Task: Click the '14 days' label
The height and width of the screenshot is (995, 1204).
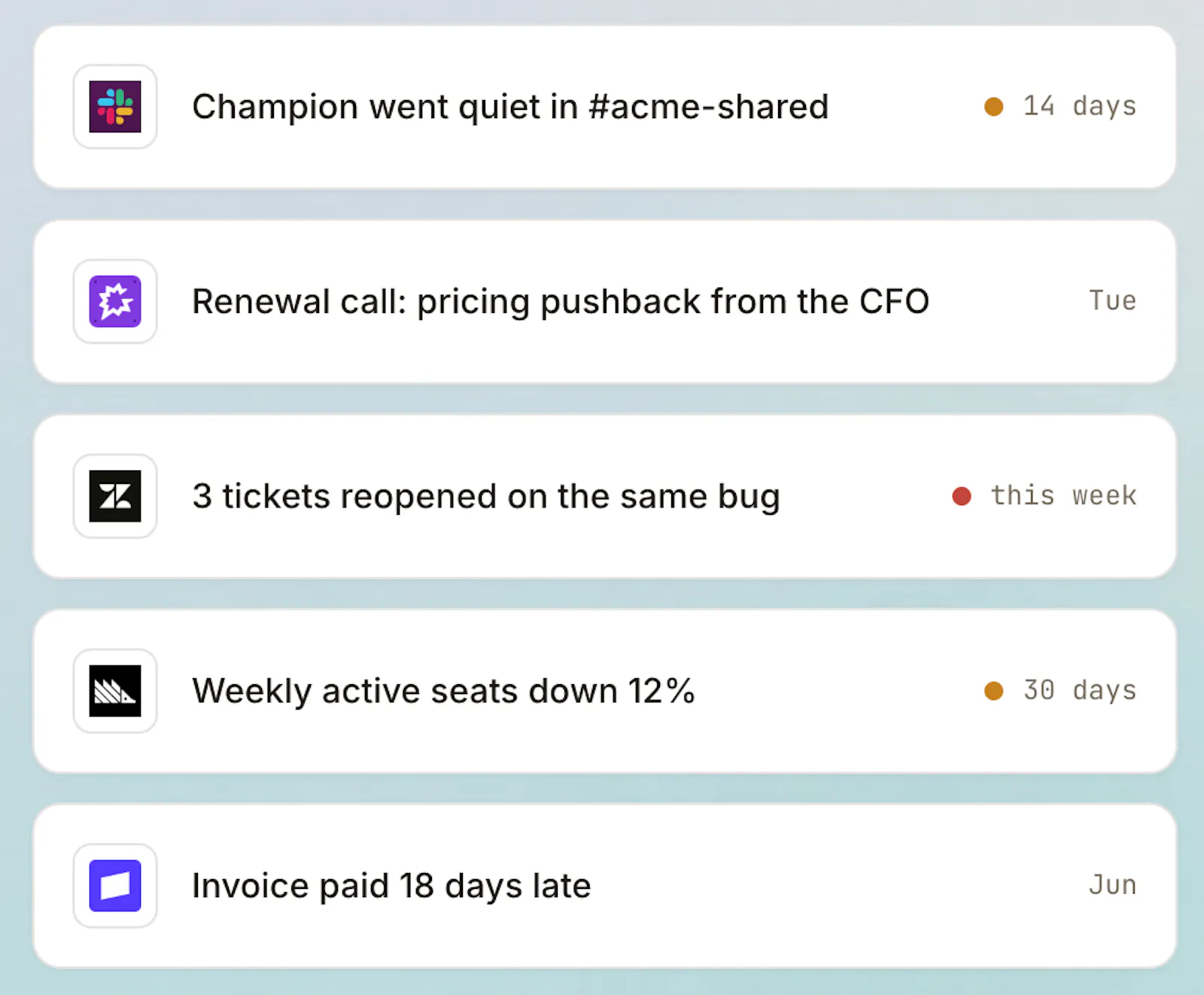Action: point(1079,106)
